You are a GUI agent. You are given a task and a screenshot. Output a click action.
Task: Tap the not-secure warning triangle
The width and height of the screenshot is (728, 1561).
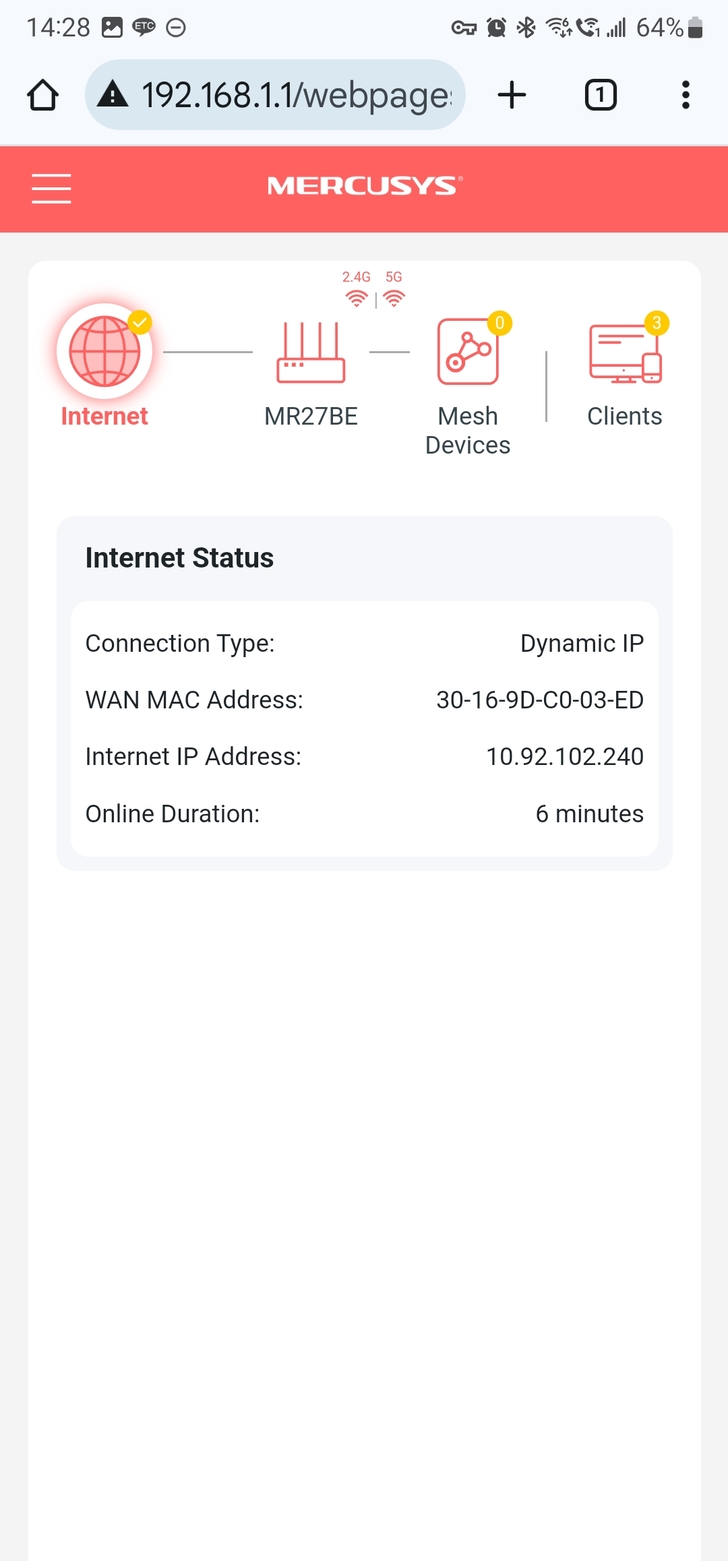[113, 95]
